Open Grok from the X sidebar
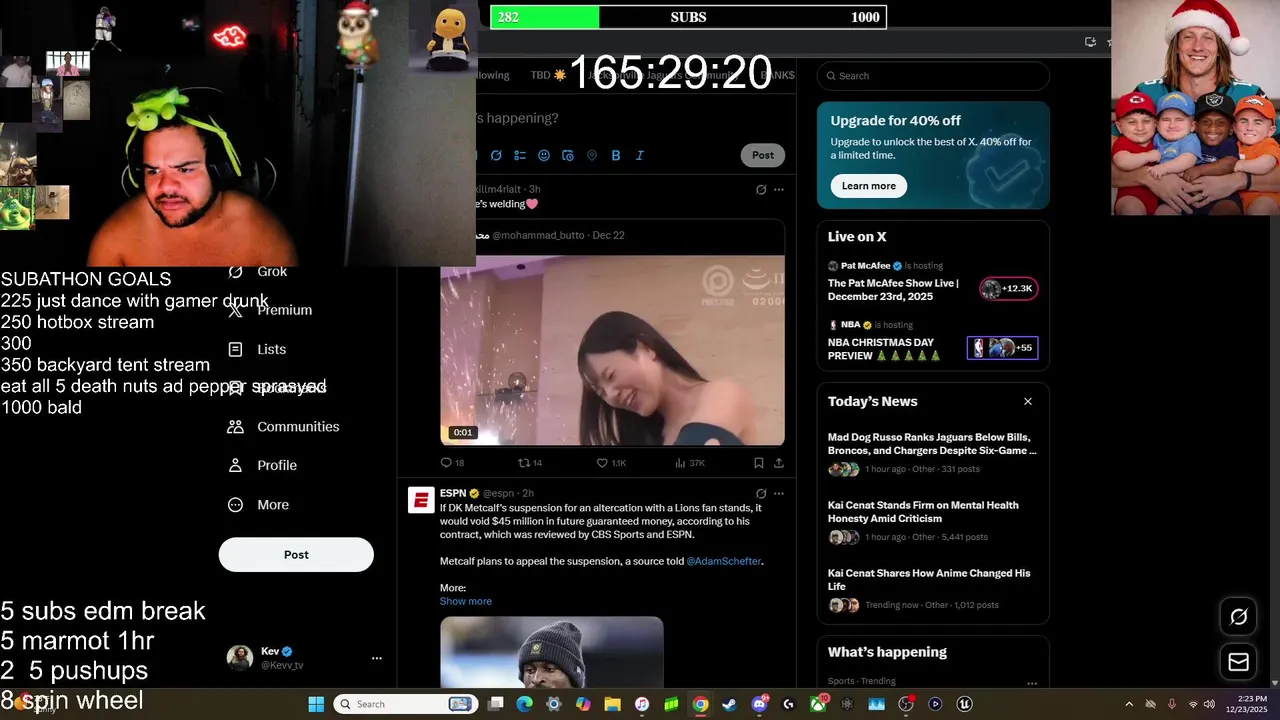Image resolution: width=1280 pixels, height=720 pixels. 258,271
